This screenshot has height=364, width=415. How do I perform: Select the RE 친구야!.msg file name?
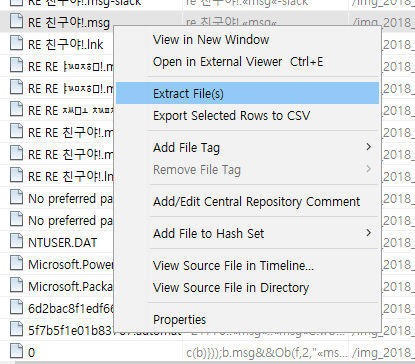pos(69,22)
